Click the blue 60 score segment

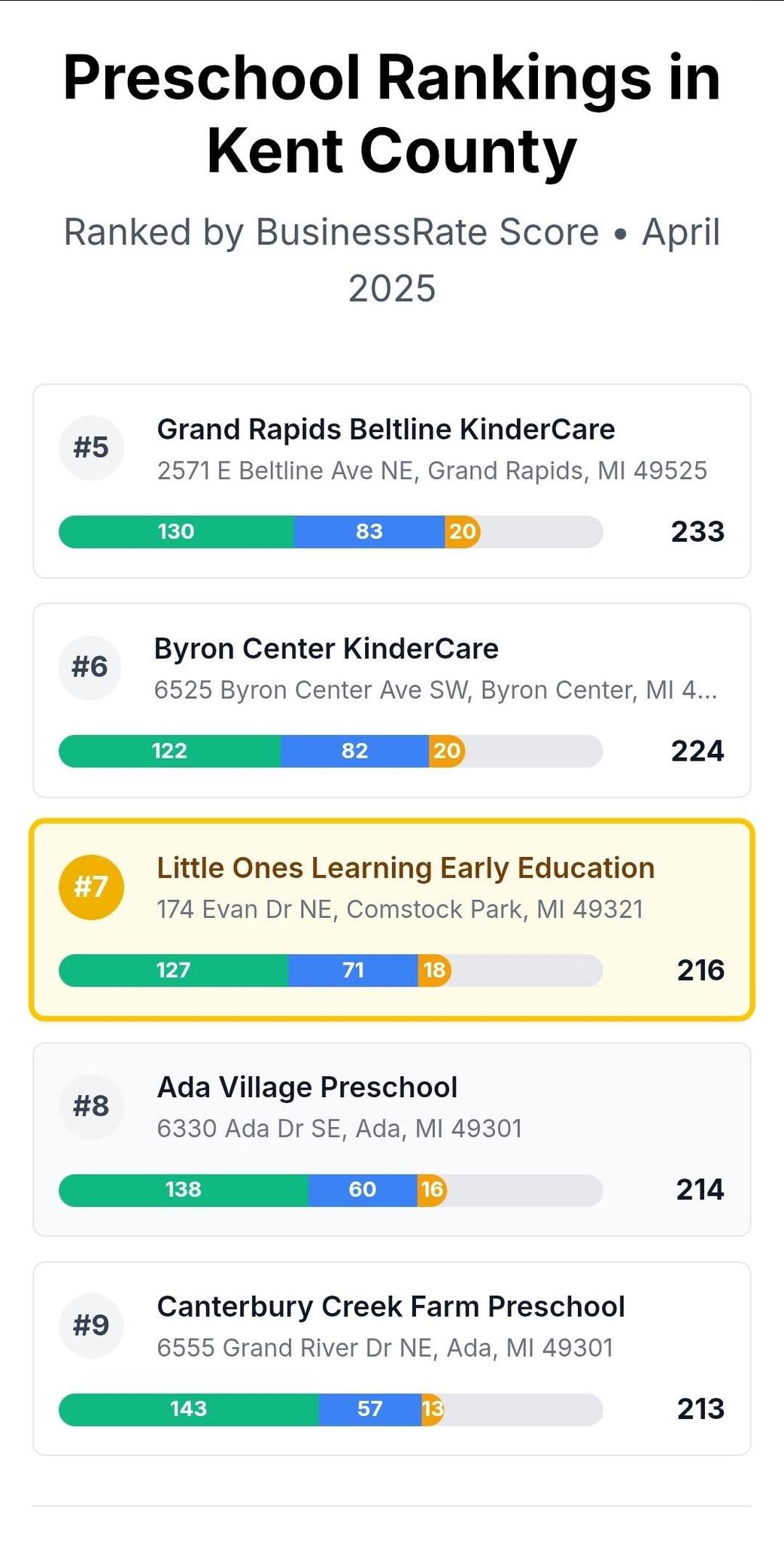[363, 1190]
